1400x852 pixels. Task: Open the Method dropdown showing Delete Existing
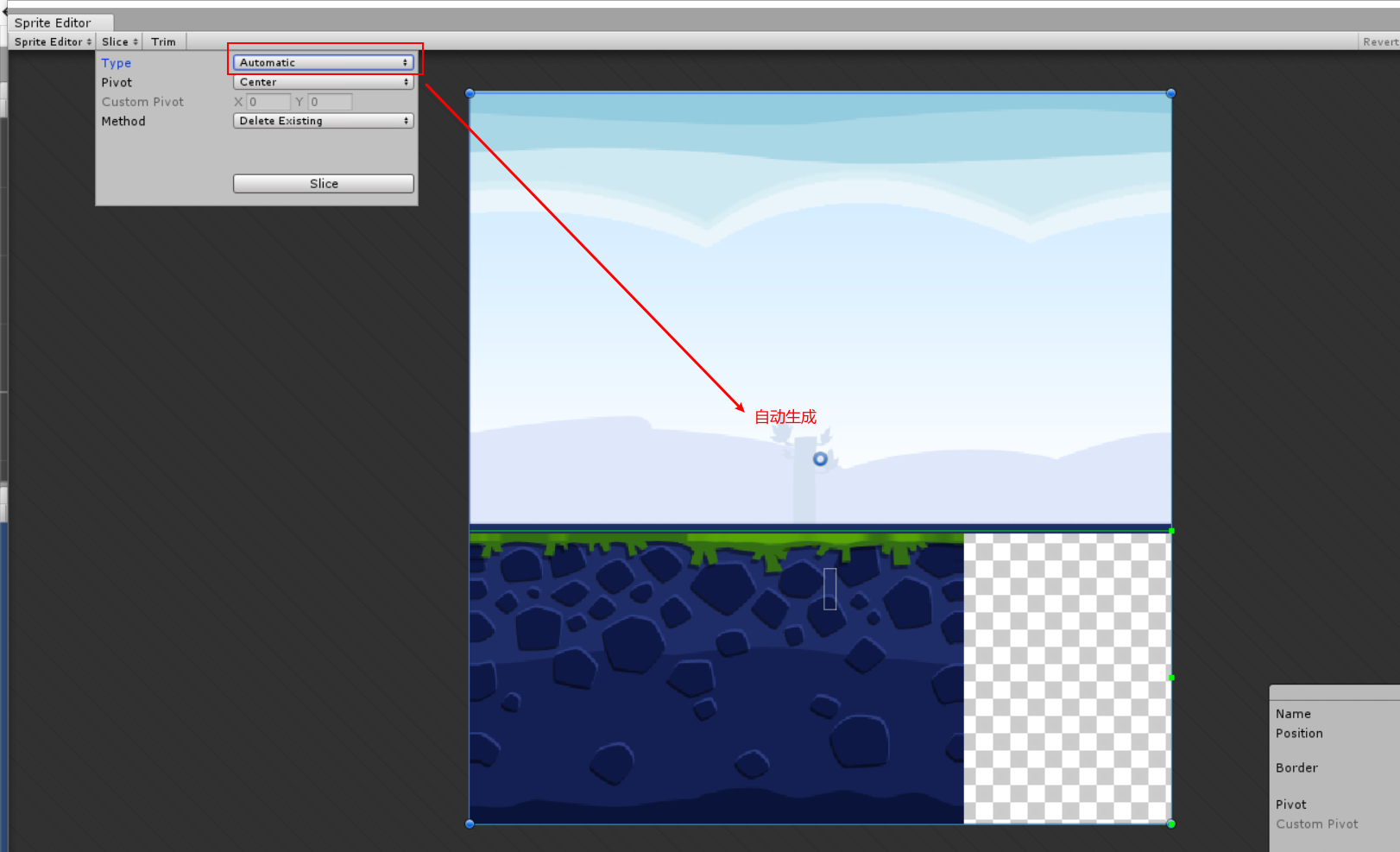(x=323, y=120)
